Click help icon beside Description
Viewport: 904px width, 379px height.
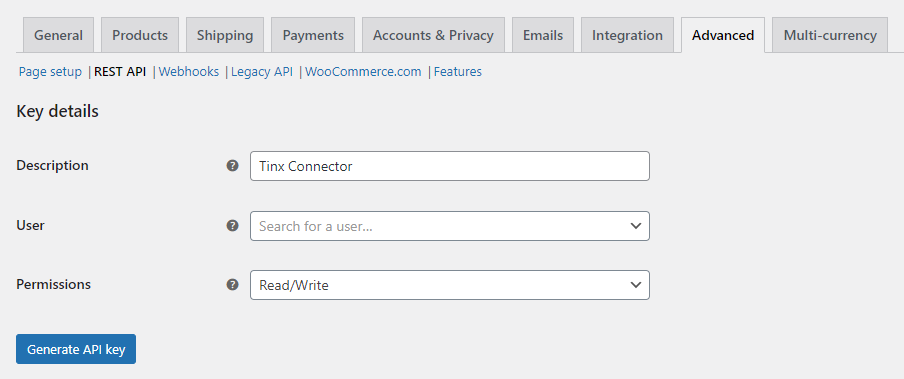point(232,166)
